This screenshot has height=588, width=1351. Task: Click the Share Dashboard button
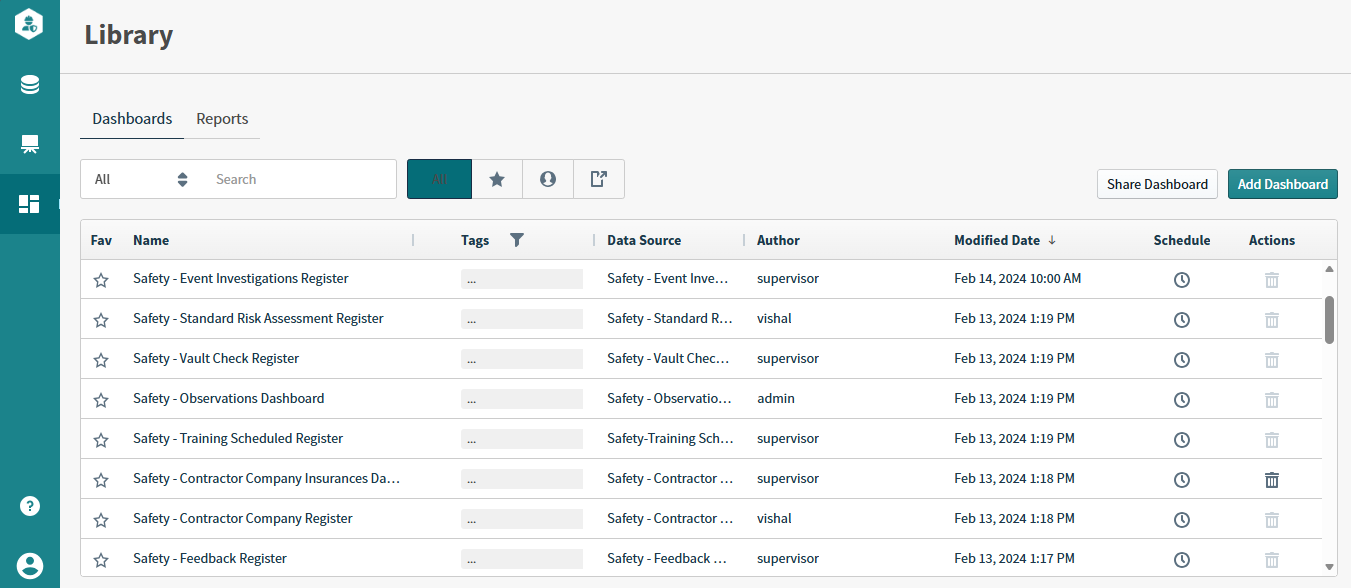pyautogui.click(x=1157, y=184)
